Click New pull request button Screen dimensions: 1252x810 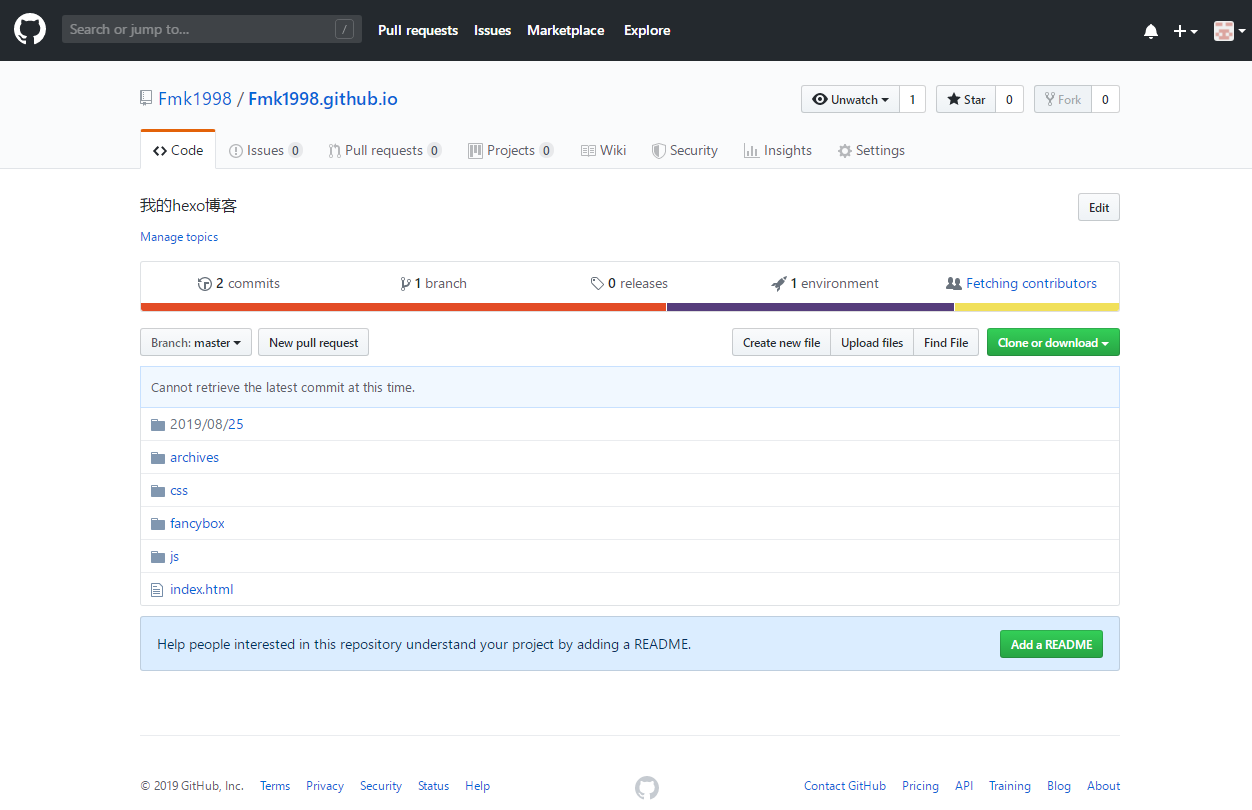pyautogui.click(x=313, y=342)
